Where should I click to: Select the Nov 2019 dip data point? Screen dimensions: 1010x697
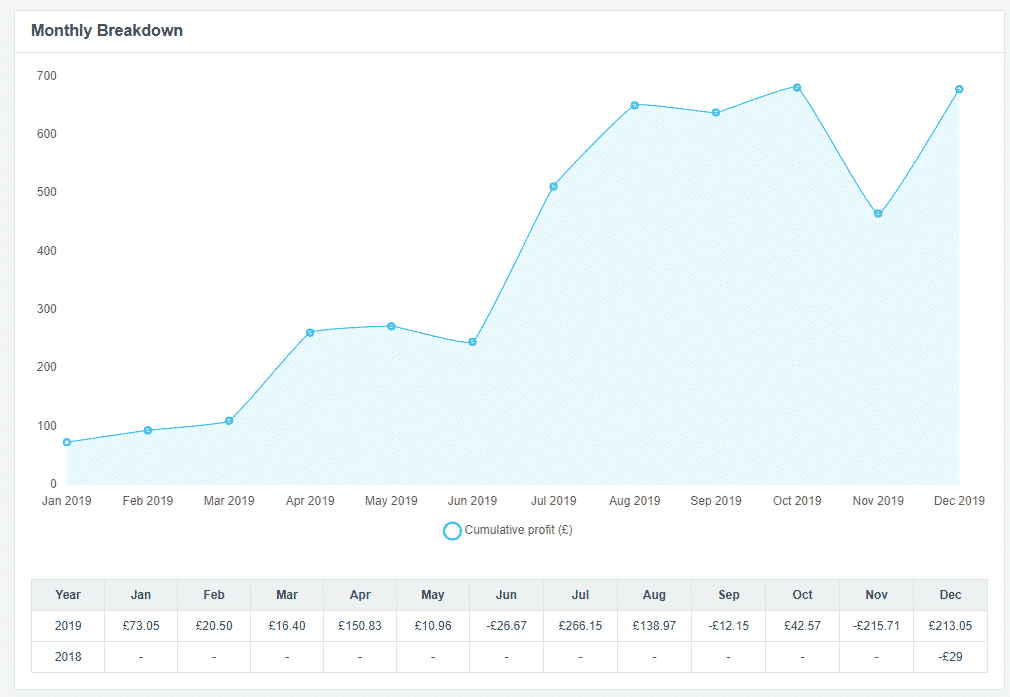click(x=878, y=214)
